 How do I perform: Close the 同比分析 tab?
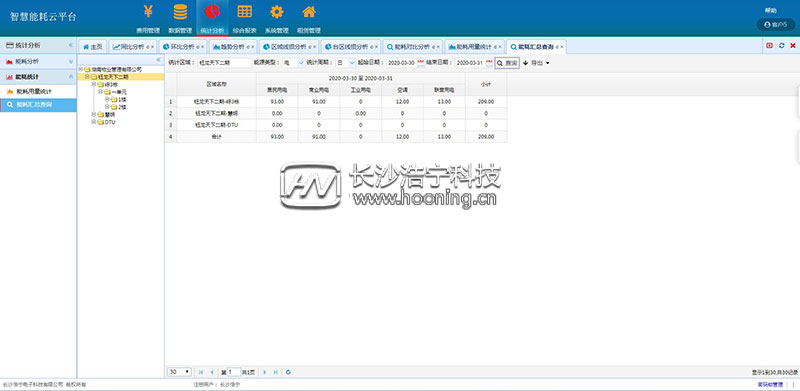[x=152, y=47]
